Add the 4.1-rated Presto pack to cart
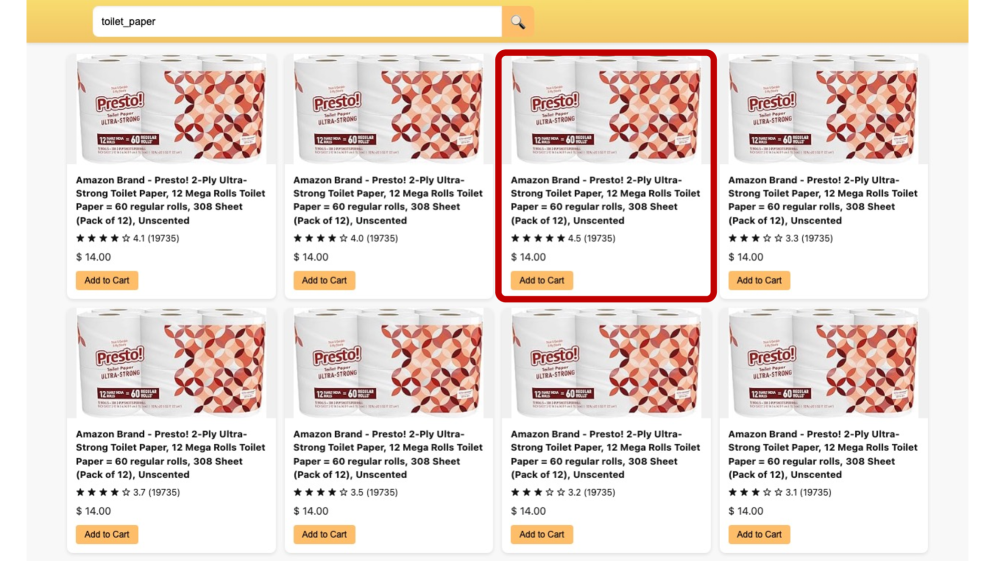Screen dimensions: 997x561 [107, 281]
